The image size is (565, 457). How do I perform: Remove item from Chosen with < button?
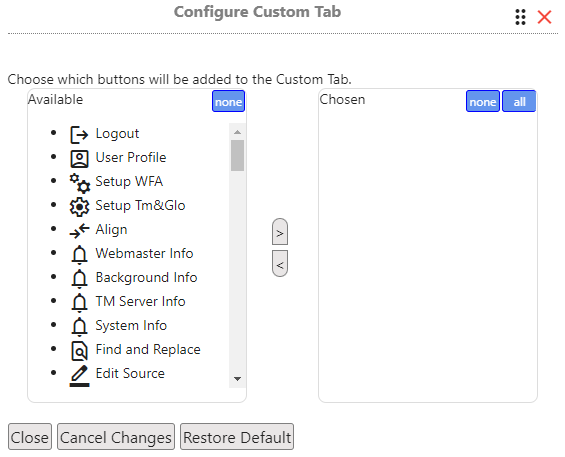pyautogui.click(x=280, y=263)
